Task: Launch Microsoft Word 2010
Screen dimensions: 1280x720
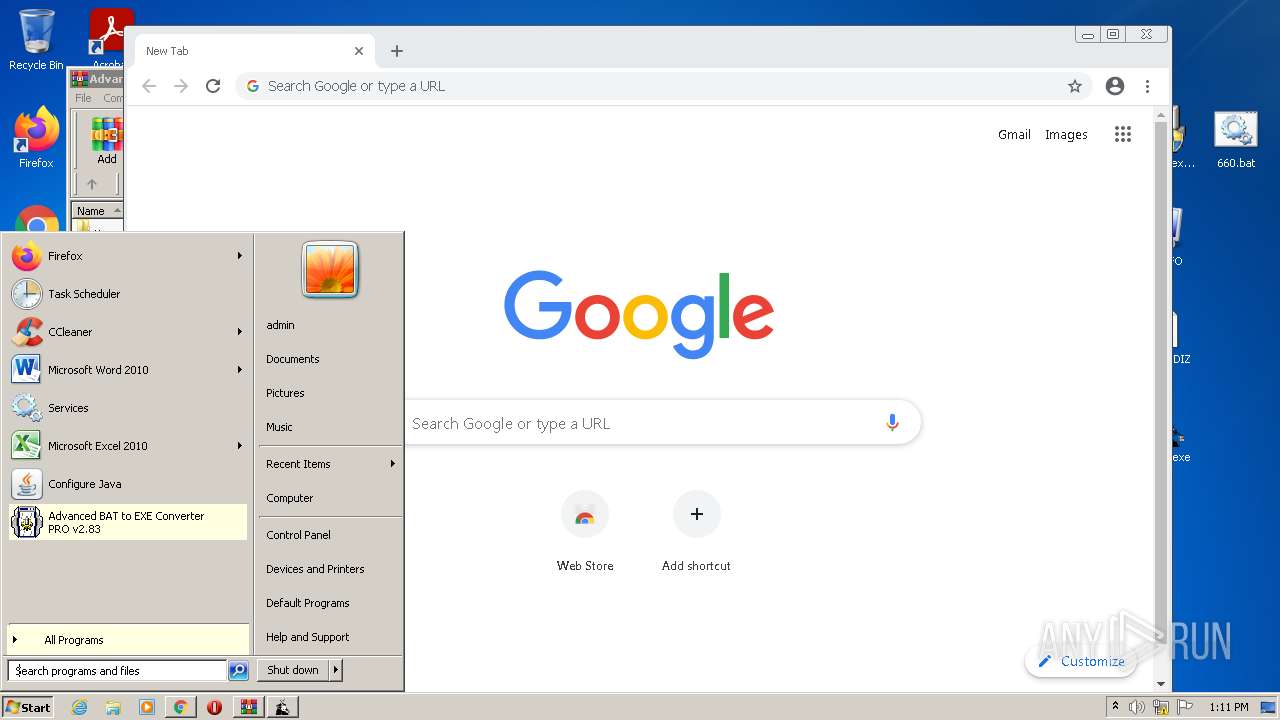Action: (x=127, y=370)
